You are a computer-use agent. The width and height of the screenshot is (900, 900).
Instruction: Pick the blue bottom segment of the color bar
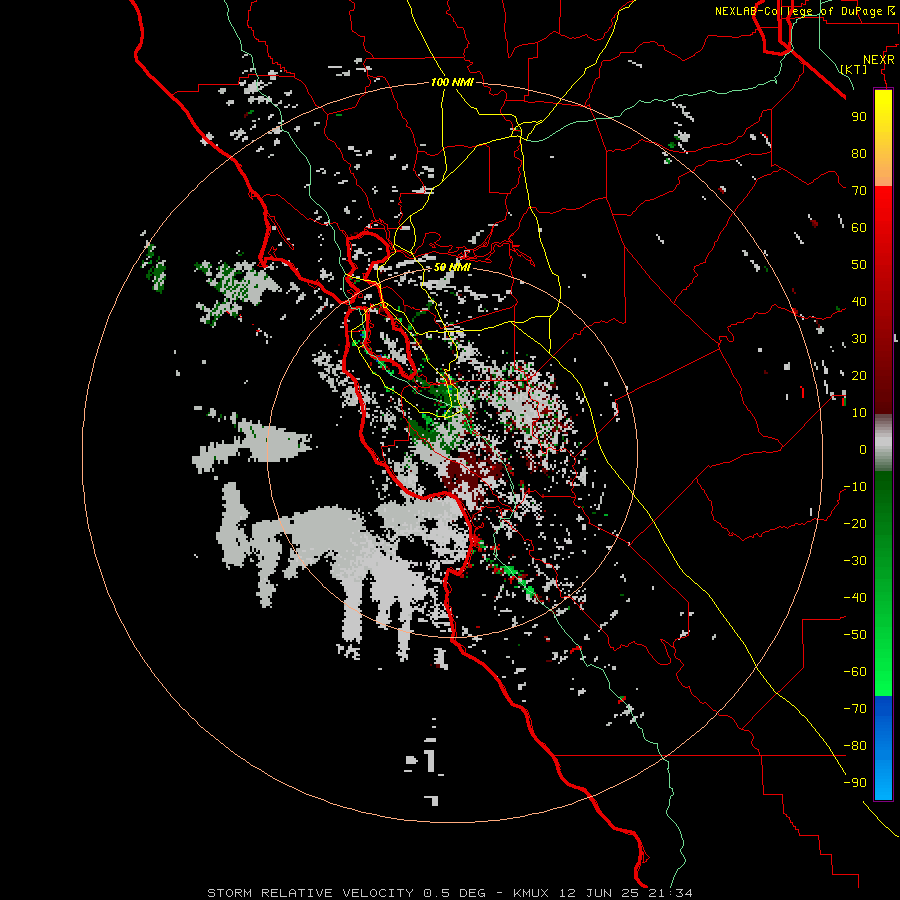coord(883,748)
